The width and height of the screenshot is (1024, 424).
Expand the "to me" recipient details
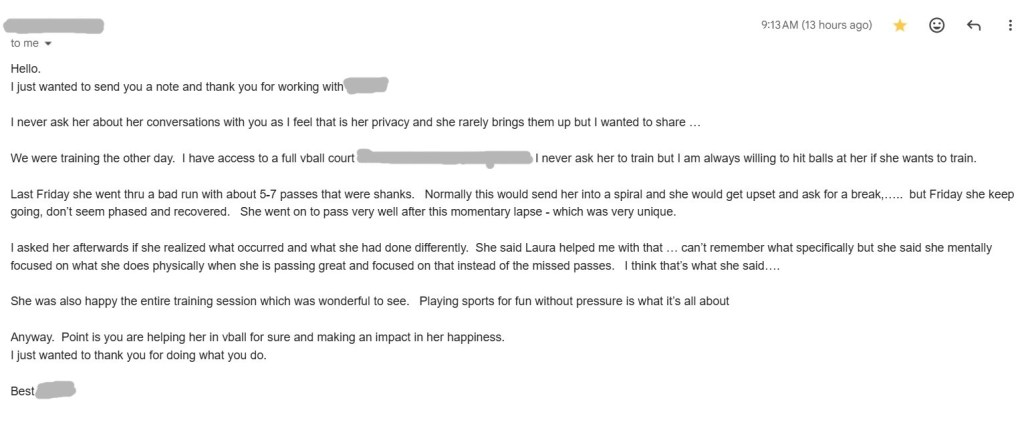47,44
